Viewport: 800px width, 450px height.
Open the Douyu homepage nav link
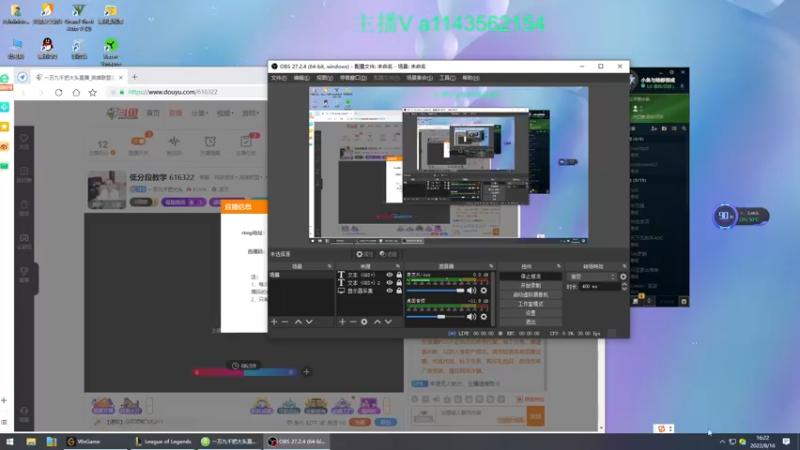pos(153,113)
